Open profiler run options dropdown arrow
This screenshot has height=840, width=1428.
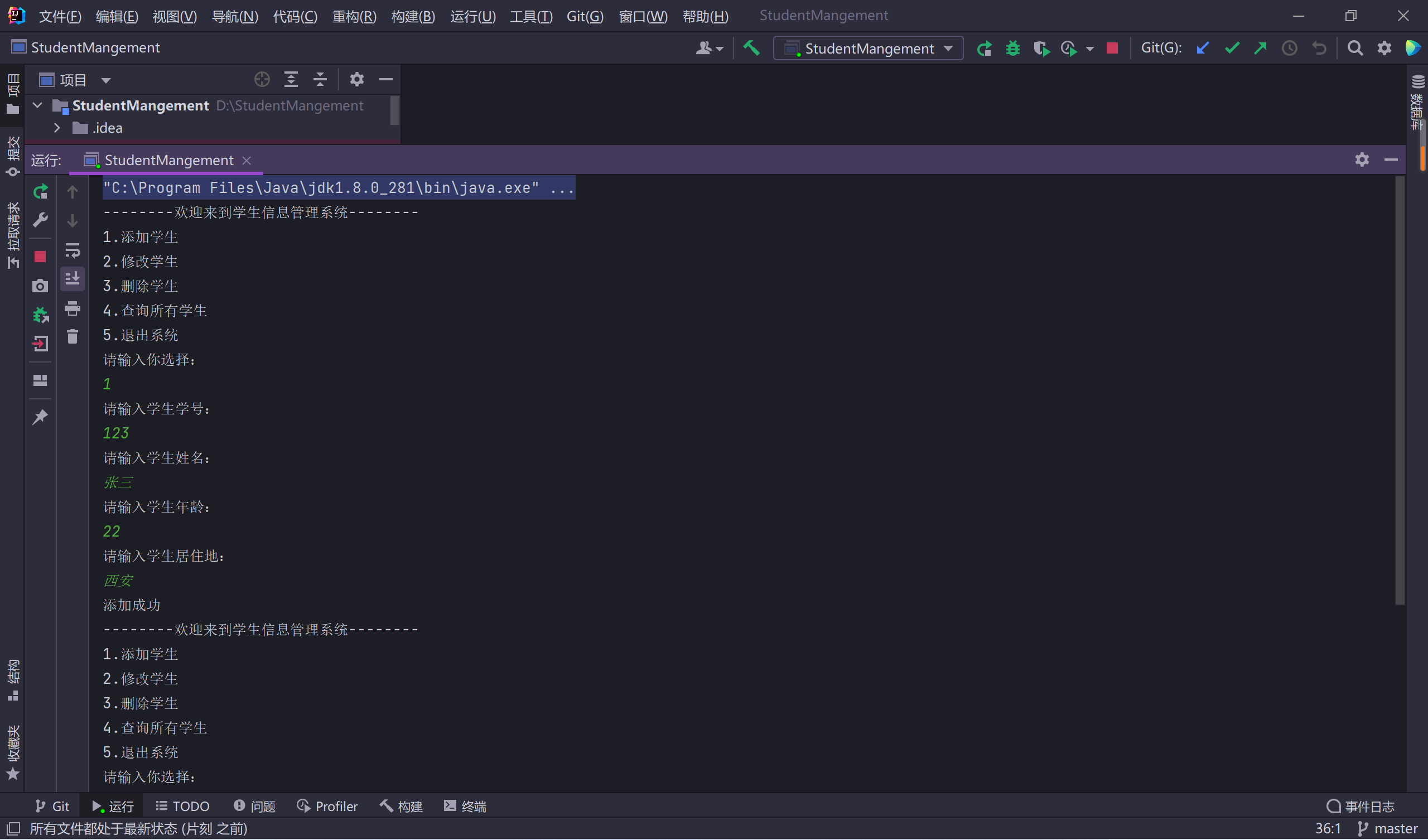[1090, 49]
